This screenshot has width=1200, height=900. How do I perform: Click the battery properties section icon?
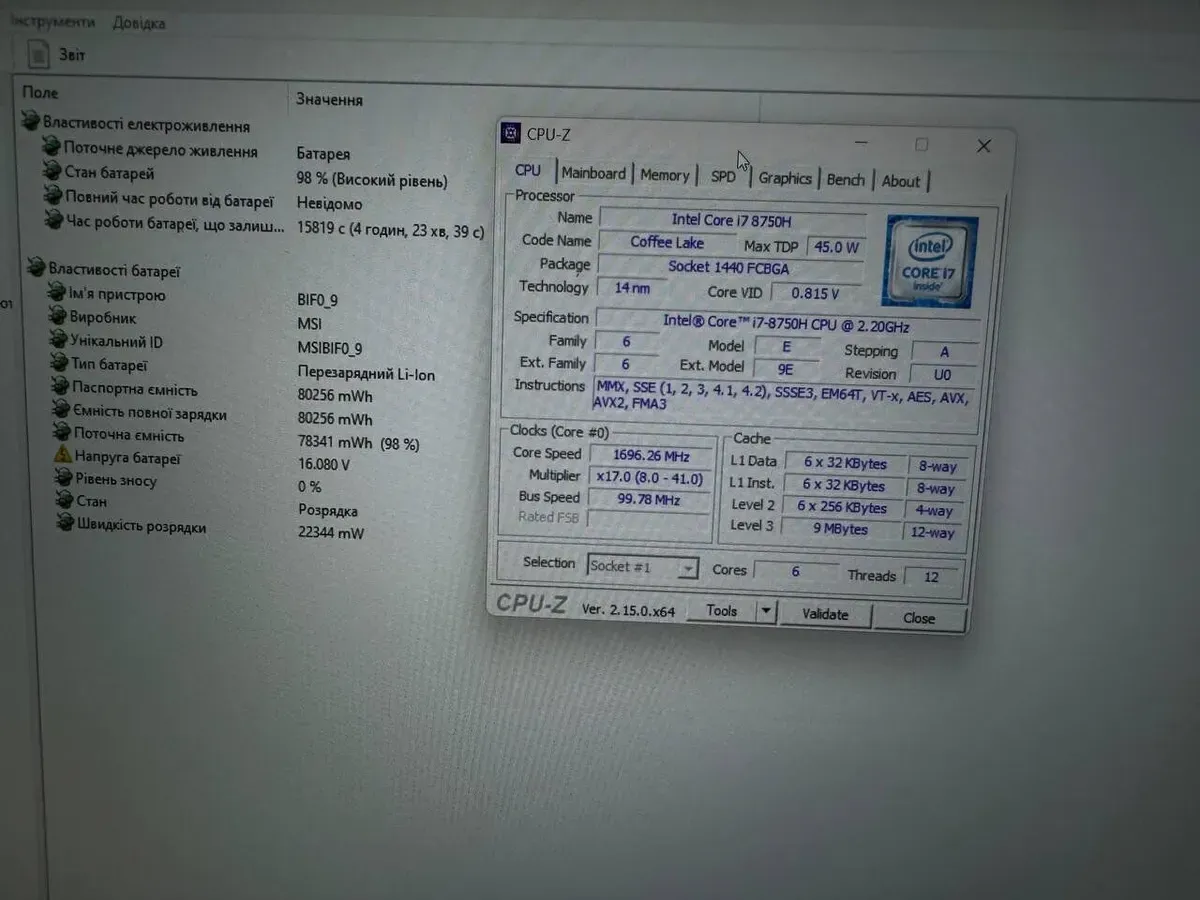[x=36, y=268]
